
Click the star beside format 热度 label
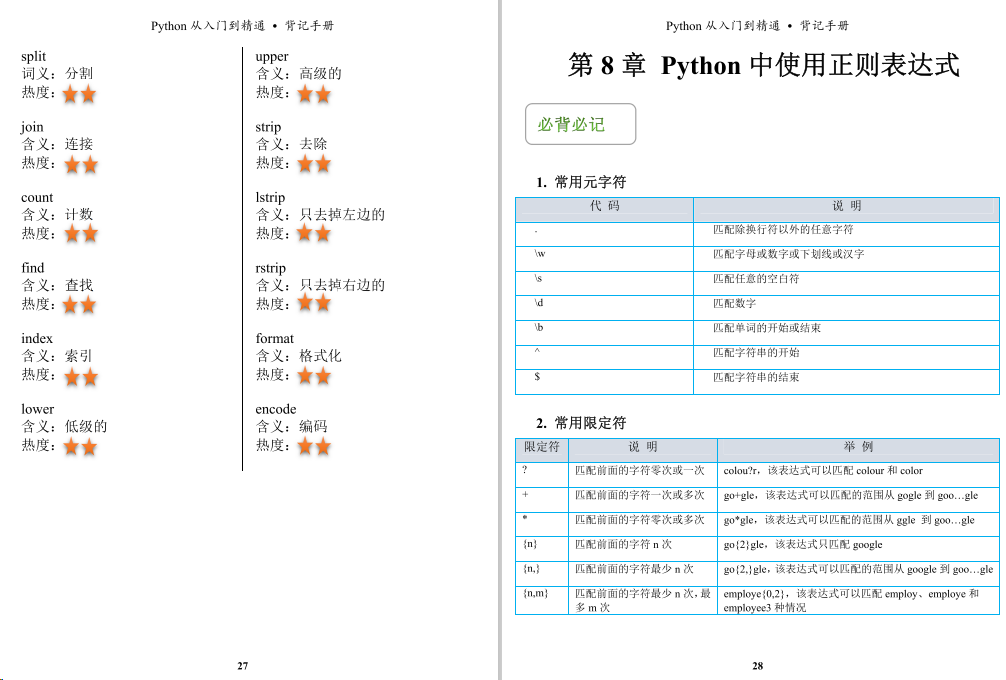[x=314, y=376]
